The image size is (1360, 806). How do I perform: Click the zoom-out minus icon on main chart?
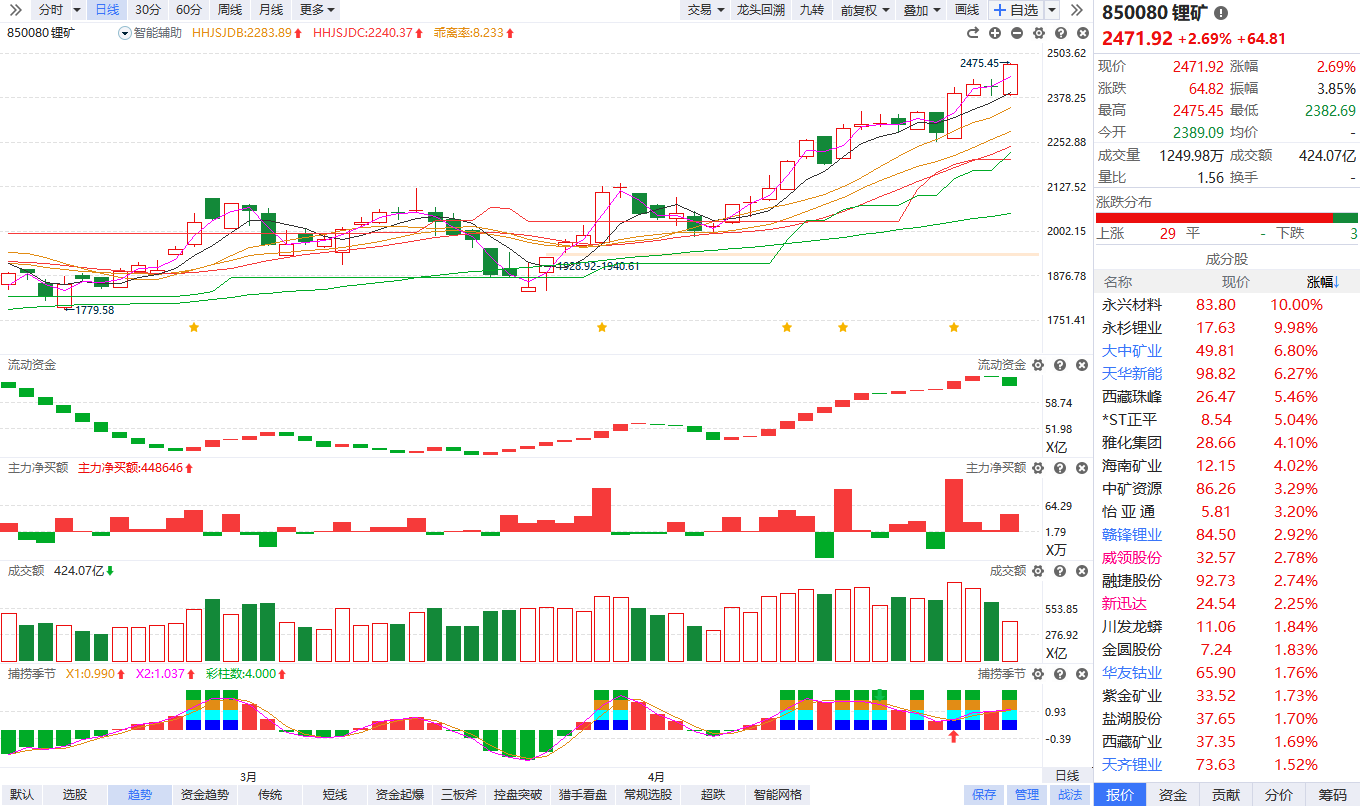point(1017,33)
